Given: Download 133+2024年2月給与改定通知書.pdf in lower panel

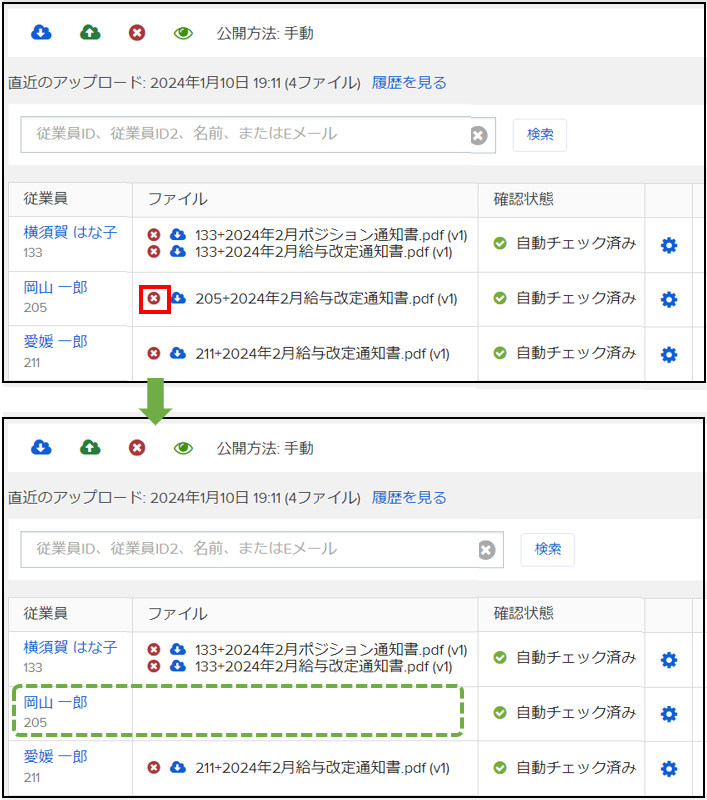Looking at the screenshot, I should [x=178, y=666].
